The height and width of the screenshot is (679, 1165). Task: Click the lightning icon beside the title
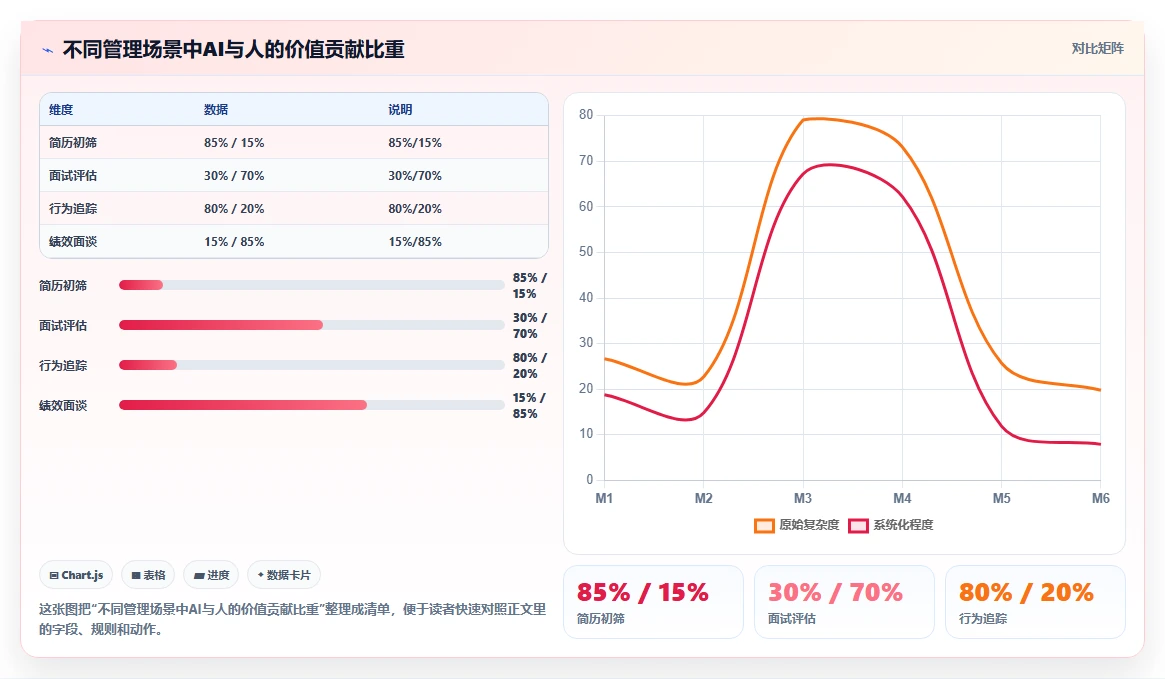click(x=48, y=51)
